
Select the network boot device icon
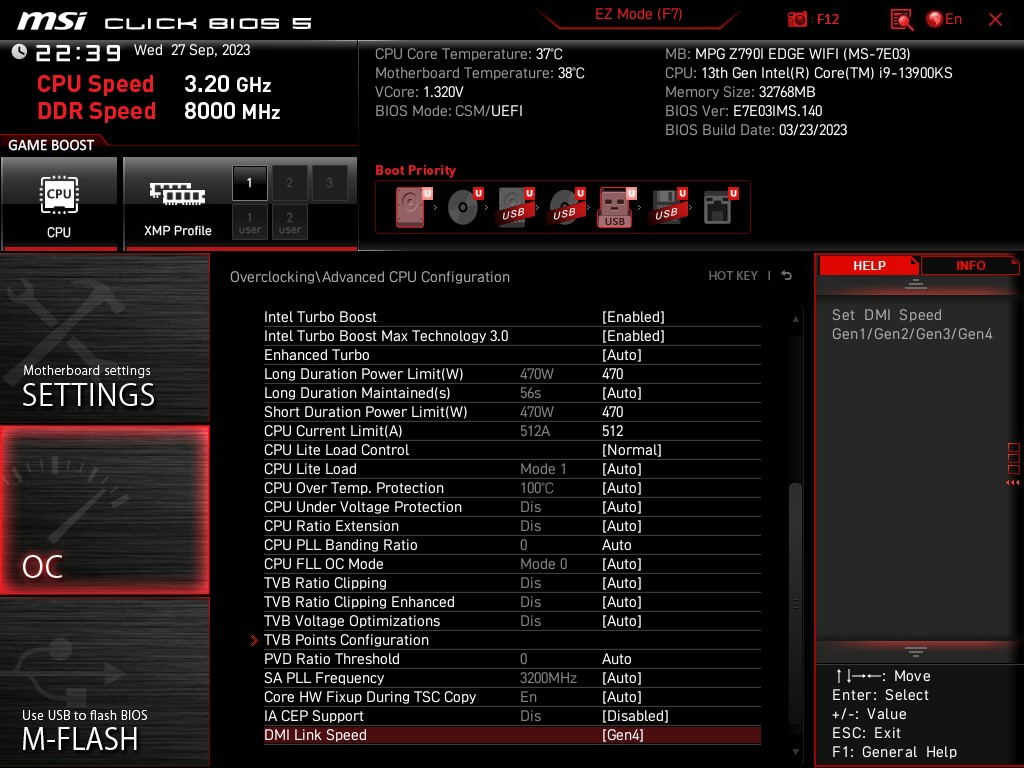[720, 207]
